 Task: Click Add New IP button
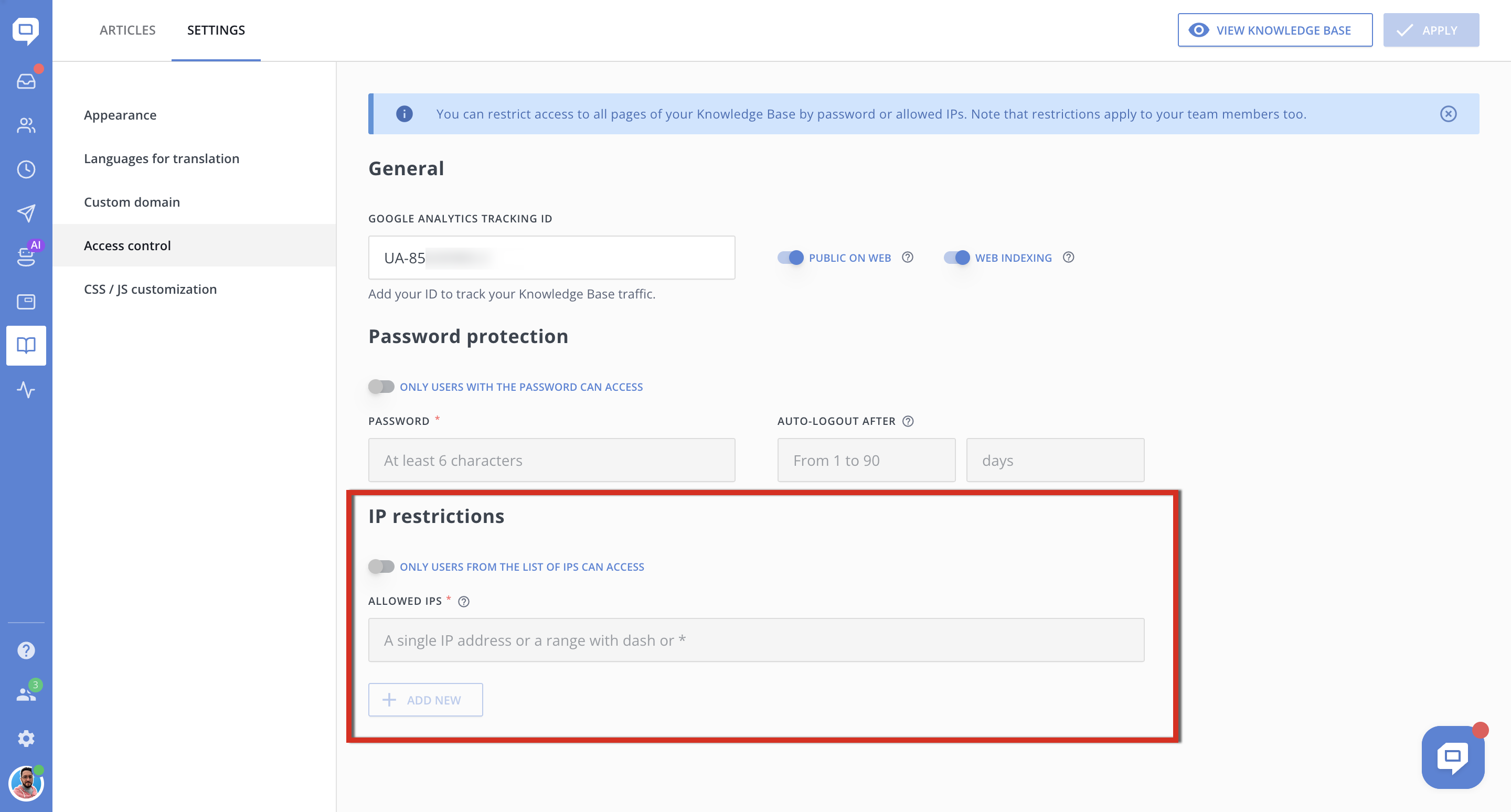pyautogui.click(x=425, y=699)
